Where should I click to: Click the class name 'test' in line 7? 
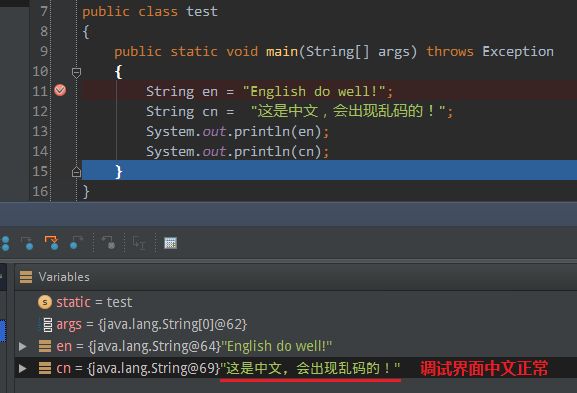point(202,11)
